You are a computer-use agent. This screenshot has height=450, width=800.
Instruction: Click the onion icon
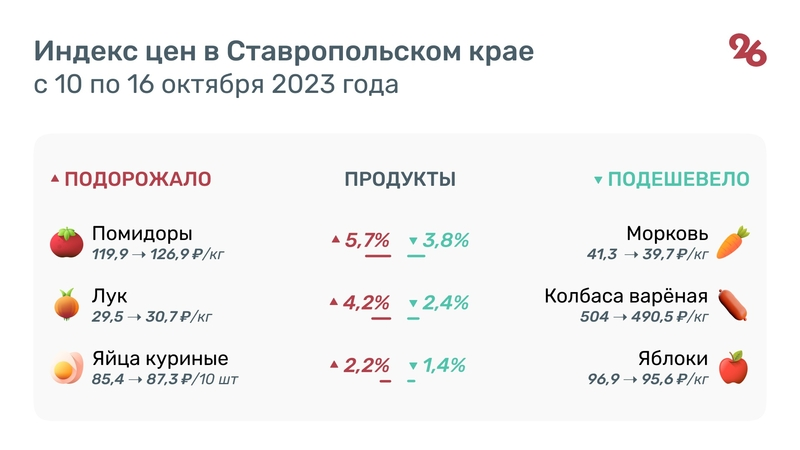[67, 305]
